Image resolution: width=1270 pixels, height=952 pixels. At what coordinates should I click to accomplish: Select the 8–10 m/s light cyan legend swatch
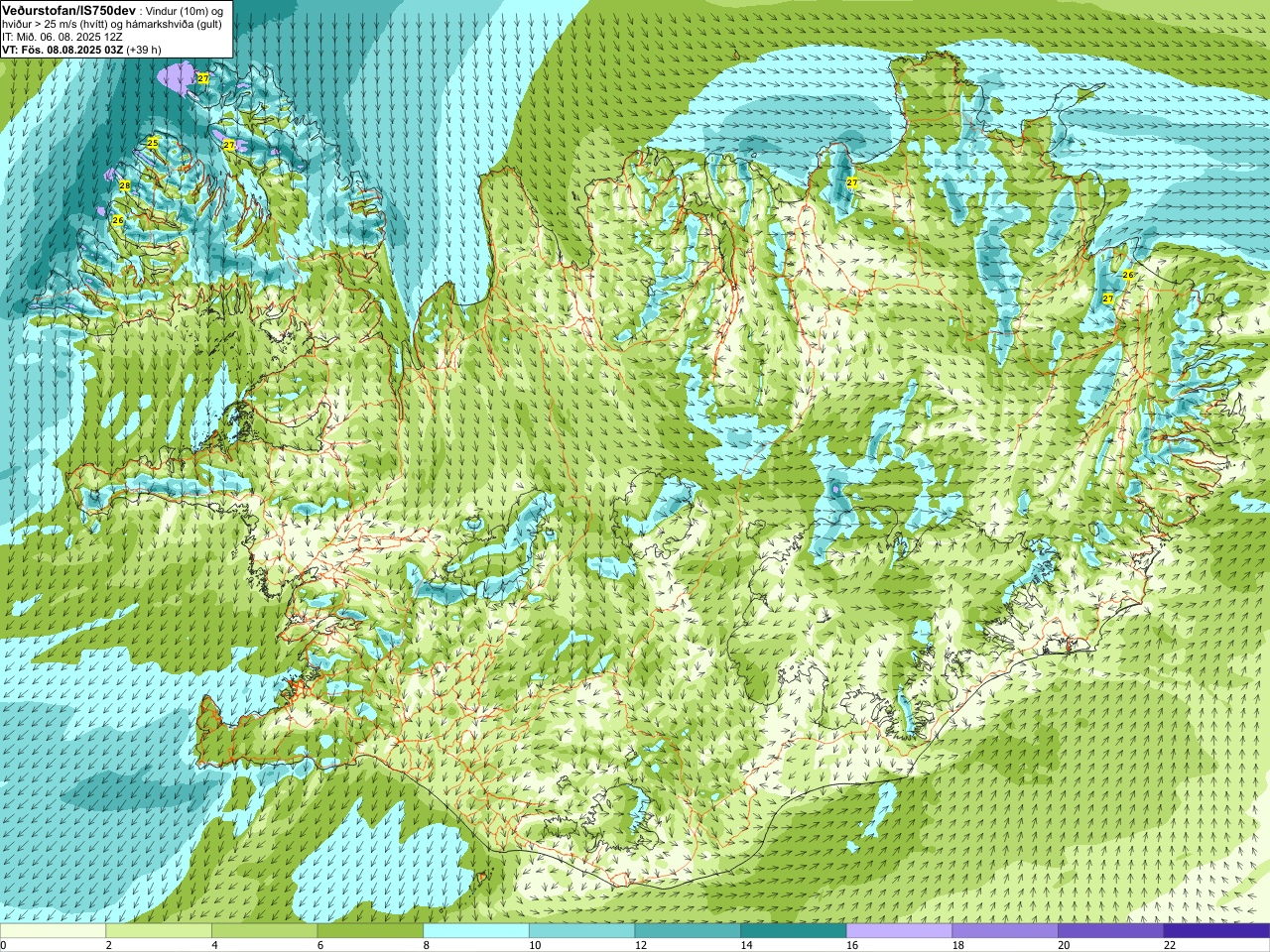pos(476,931)
